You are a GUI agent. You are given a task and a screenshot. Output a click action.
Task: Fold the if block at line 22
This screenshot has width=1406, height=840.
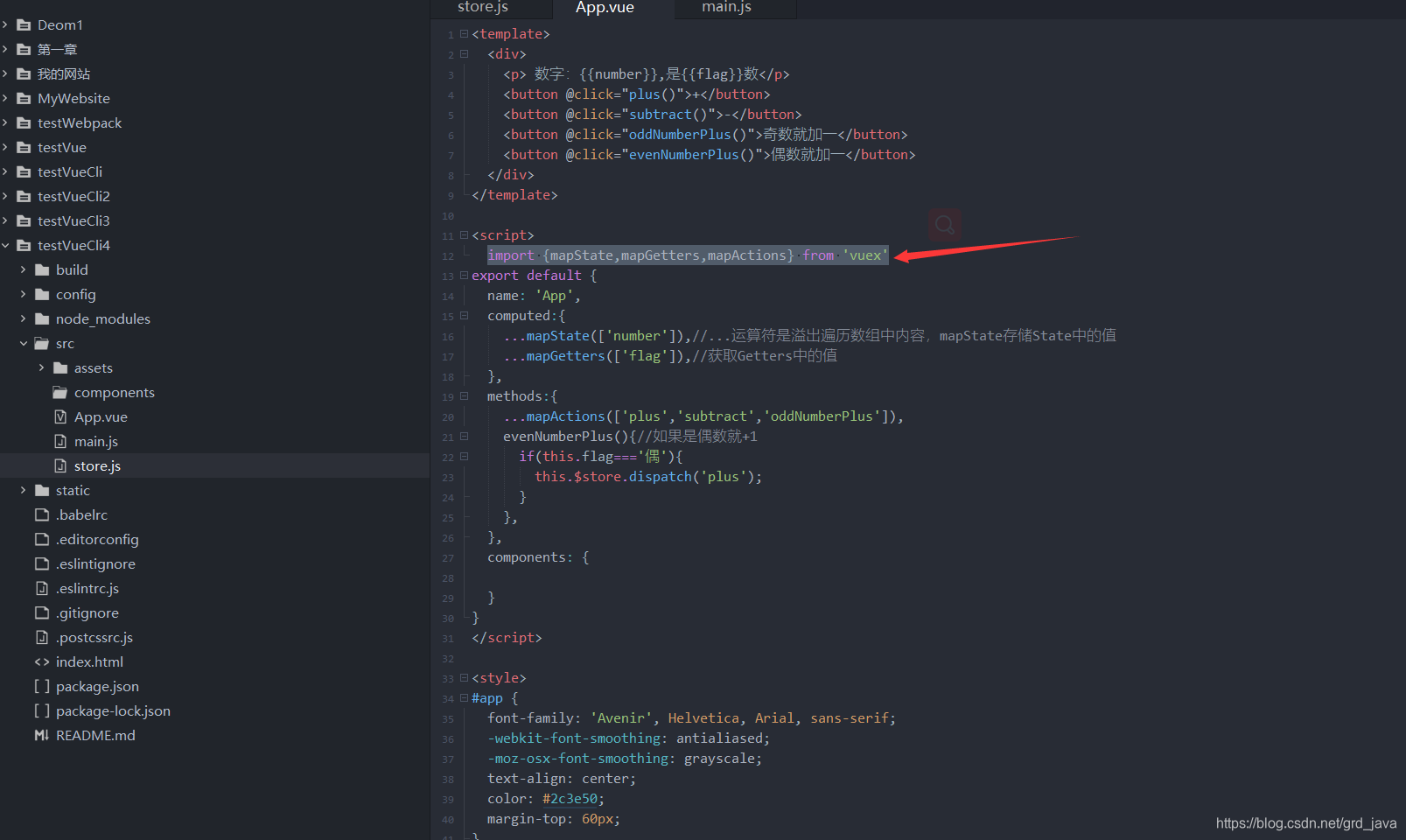click(x=465, y=457)
